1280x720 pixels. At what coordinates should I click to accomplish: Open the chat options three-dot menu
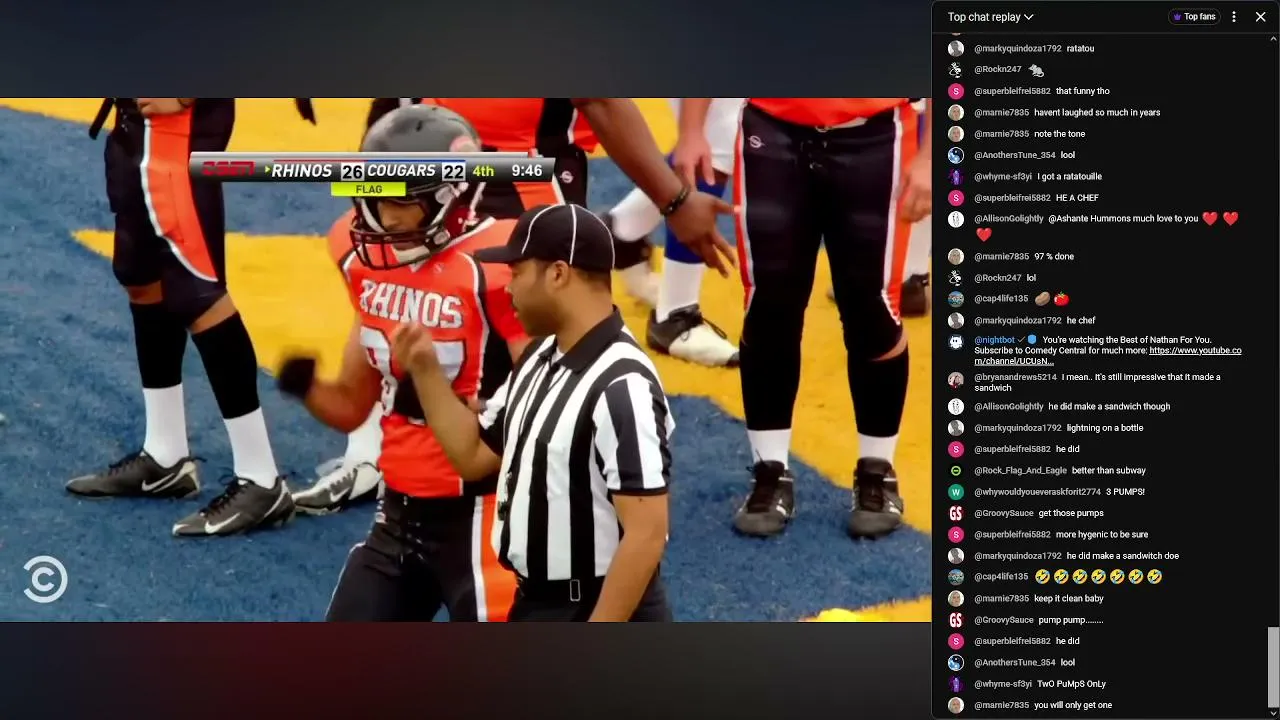1234,17
